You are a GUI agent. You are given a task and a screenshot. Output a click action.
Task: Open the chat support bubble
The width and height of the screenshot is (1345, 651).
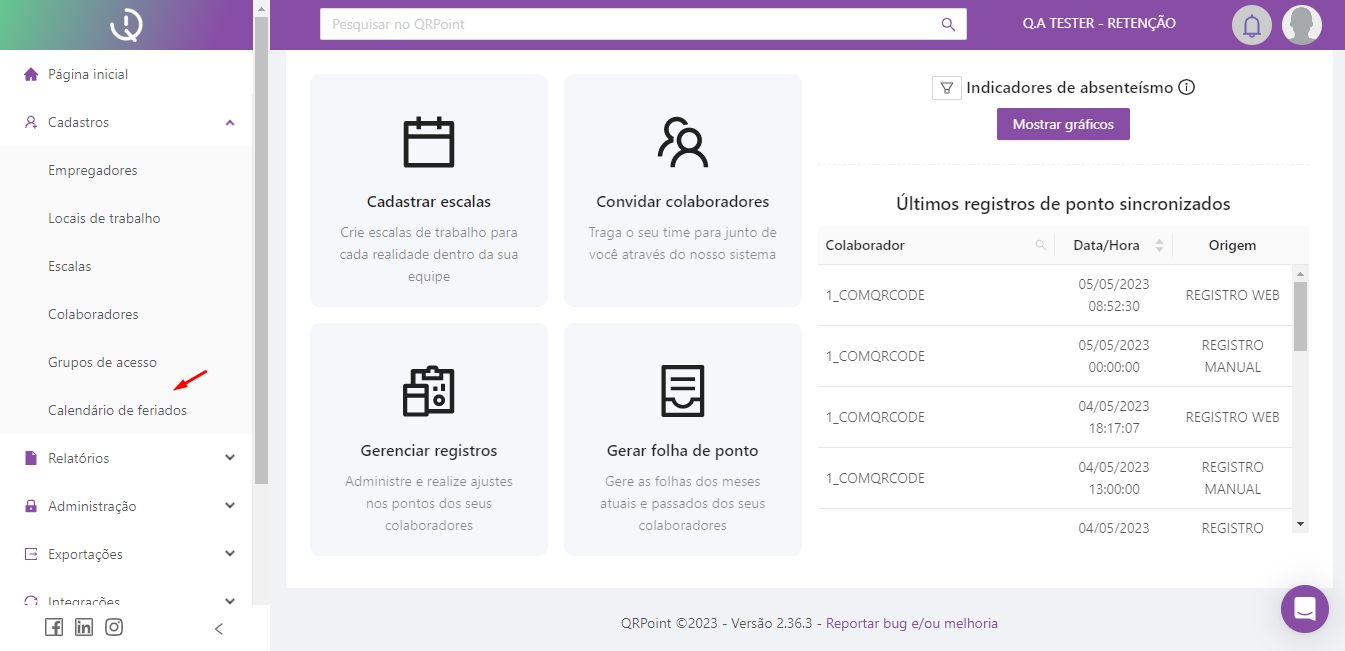click(x=1304, y=608)
